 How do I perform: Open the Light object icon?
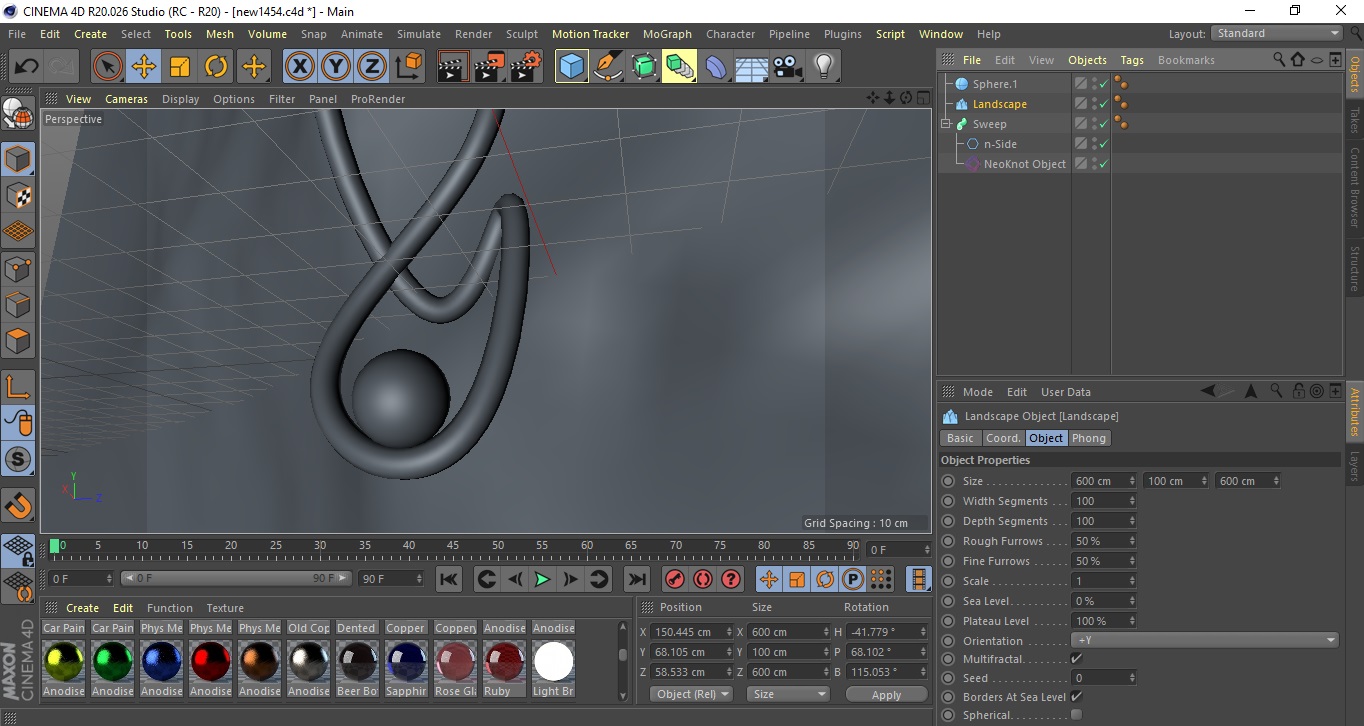[823, 67]
